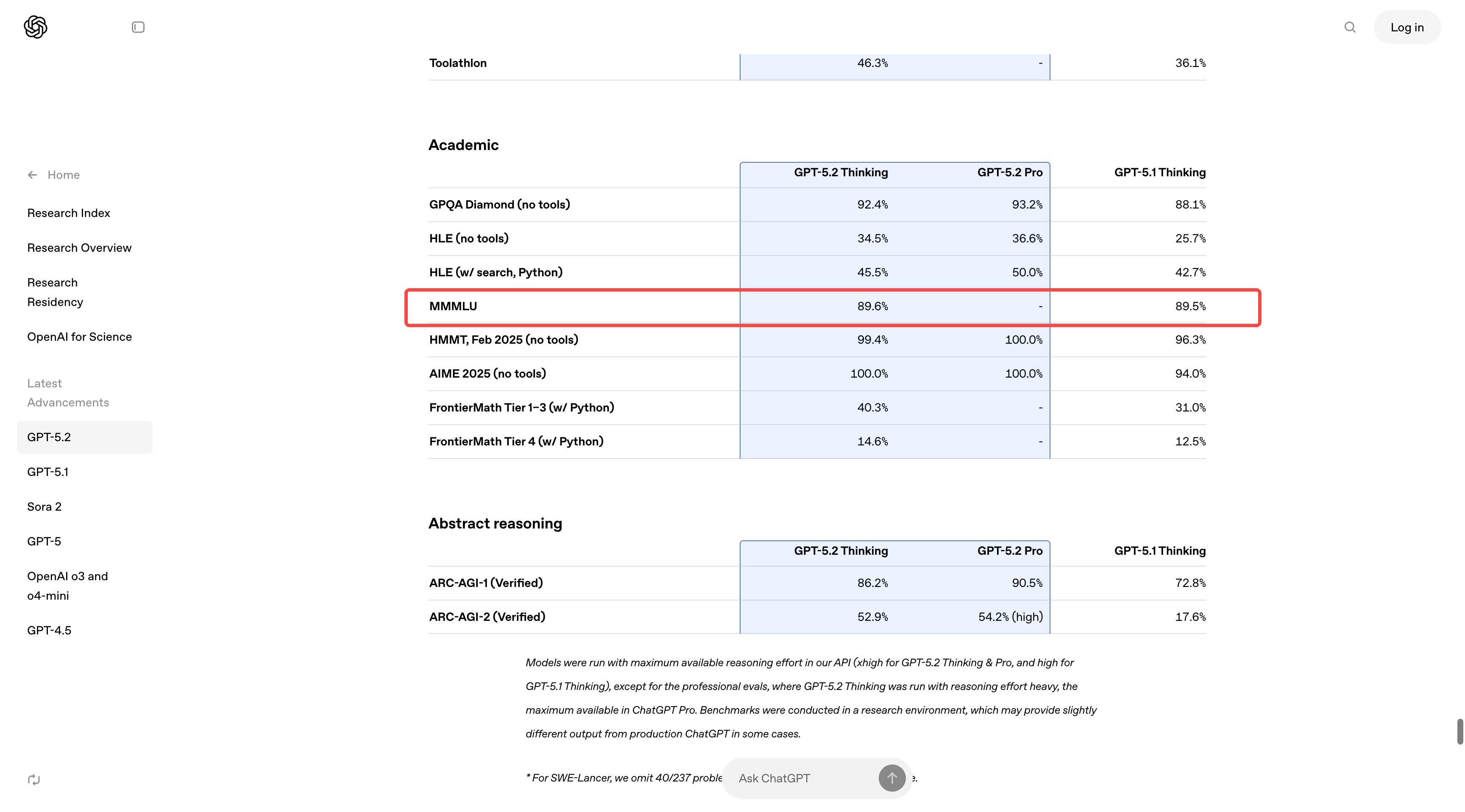
Task: Open the search magnifier icon
Action: coord(1350,27)
